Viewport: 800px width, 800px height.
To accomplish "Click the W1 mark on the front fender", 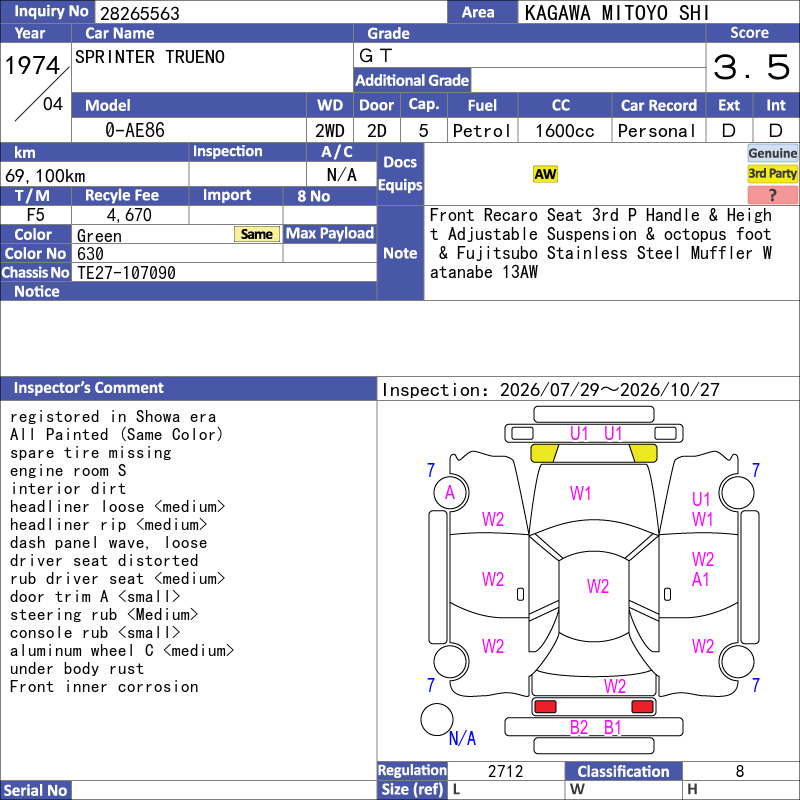I will 702,519.
